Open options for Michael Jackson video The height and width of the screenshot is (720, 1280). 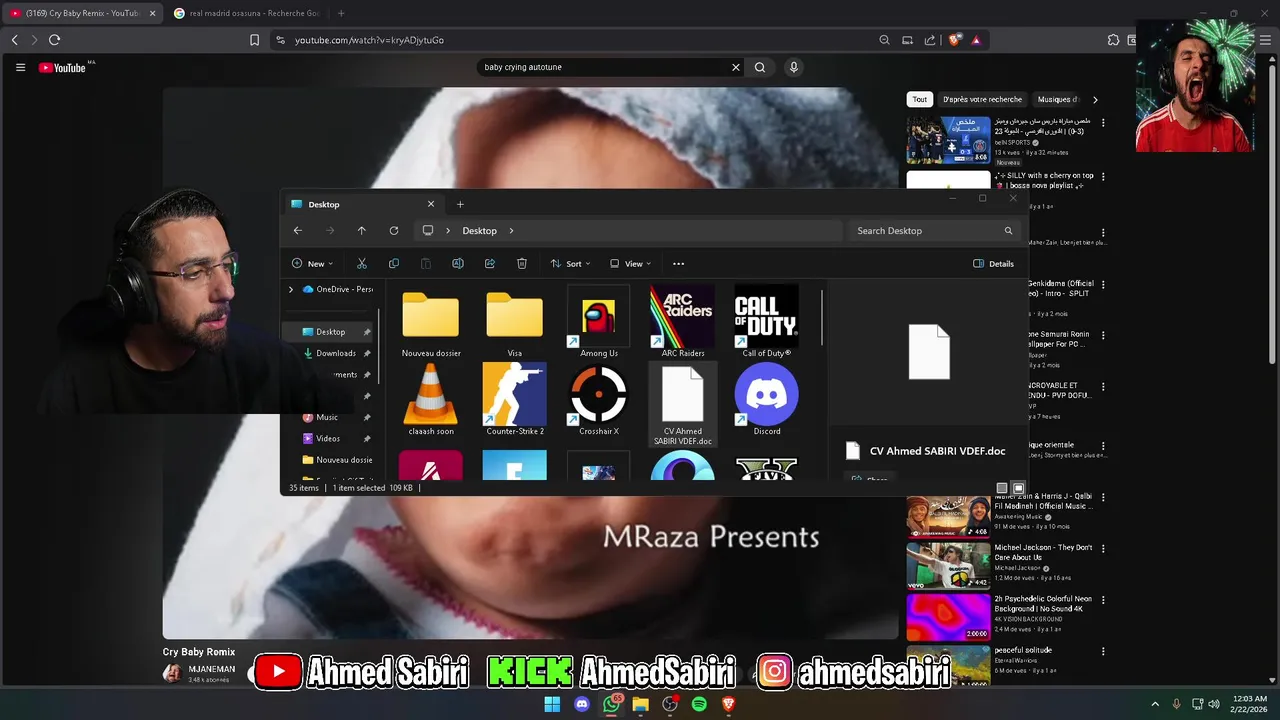[1103, 549]
